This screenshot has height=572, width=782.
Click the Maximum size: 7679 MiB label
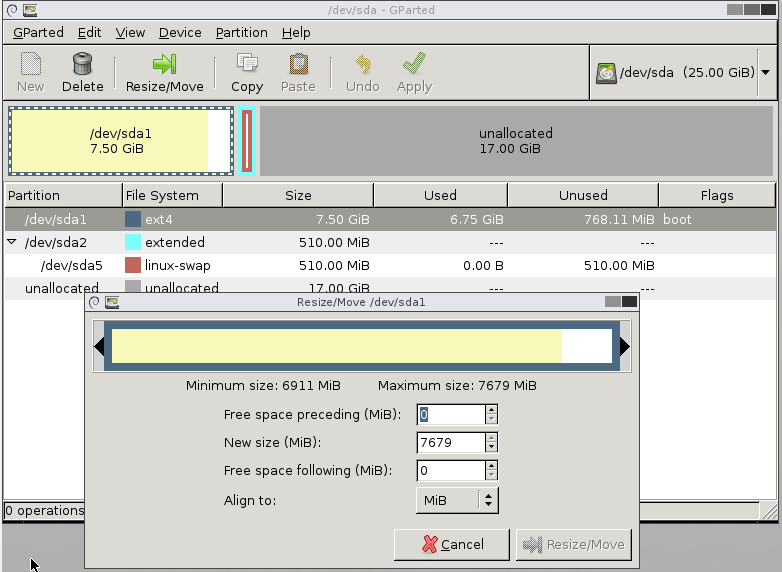[457, 385]
